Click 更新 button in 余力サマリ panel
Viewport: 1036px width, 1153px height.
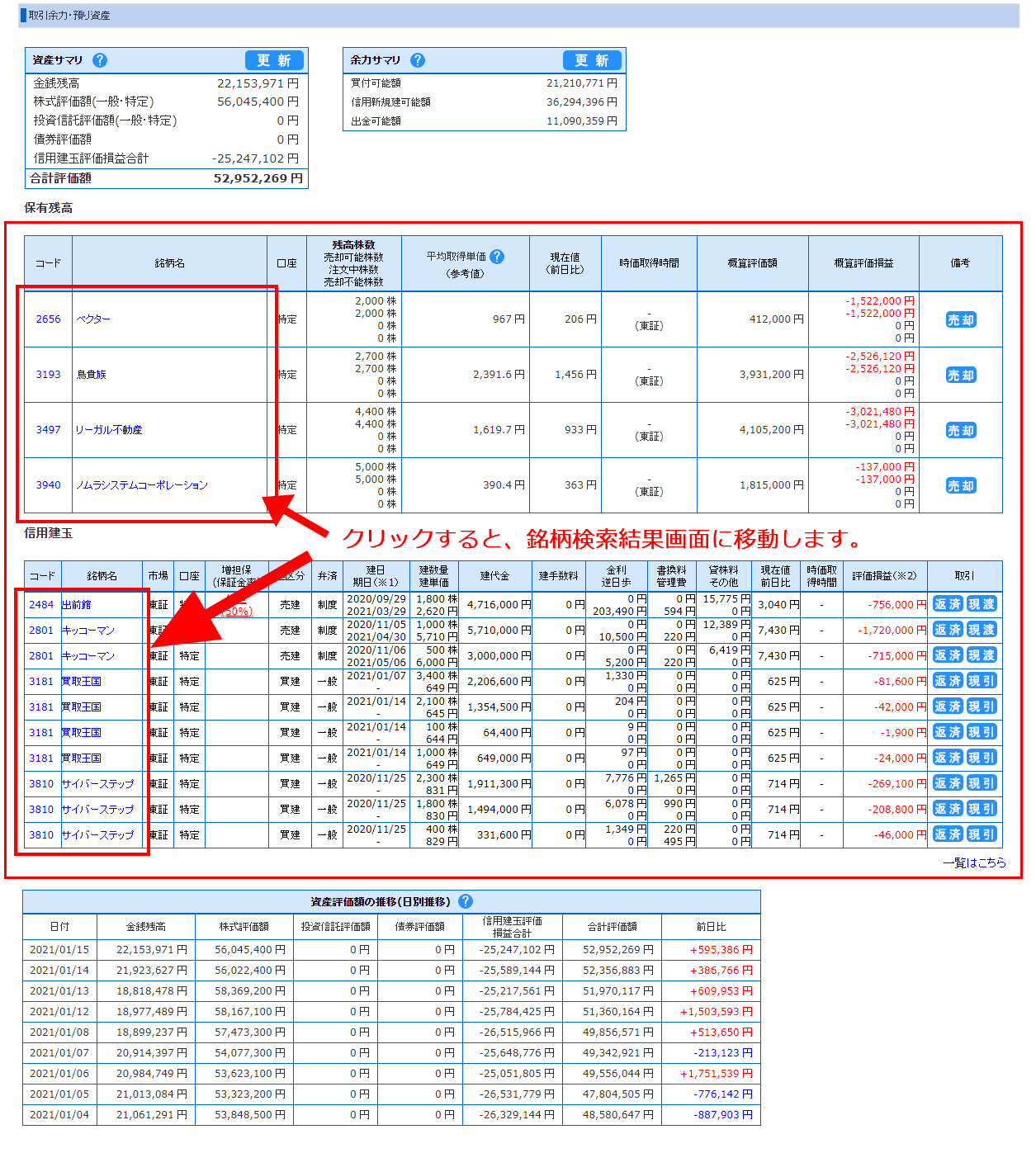(592, 60)
